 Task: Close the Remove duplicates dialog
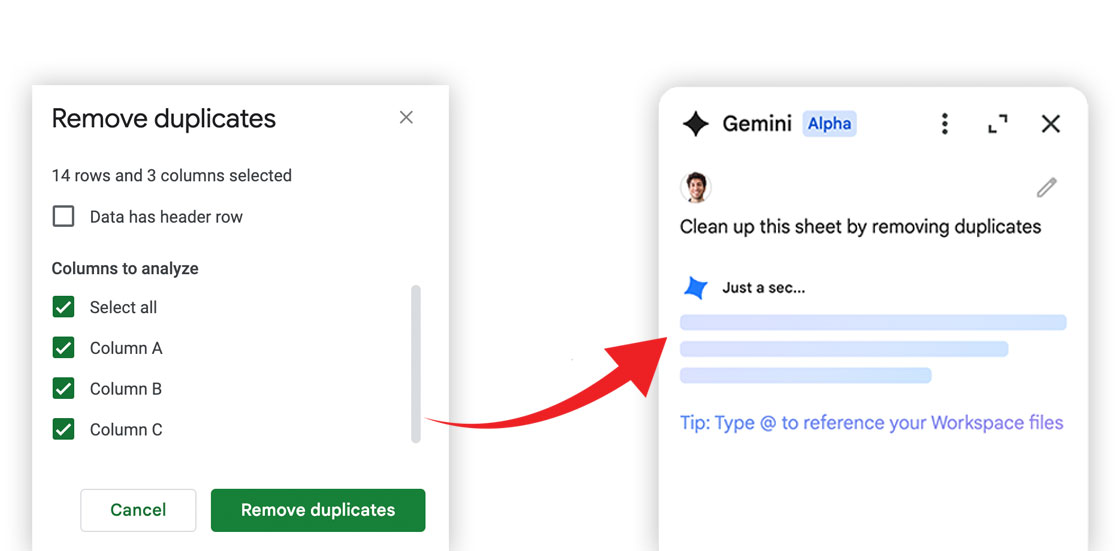coord(406,117)
